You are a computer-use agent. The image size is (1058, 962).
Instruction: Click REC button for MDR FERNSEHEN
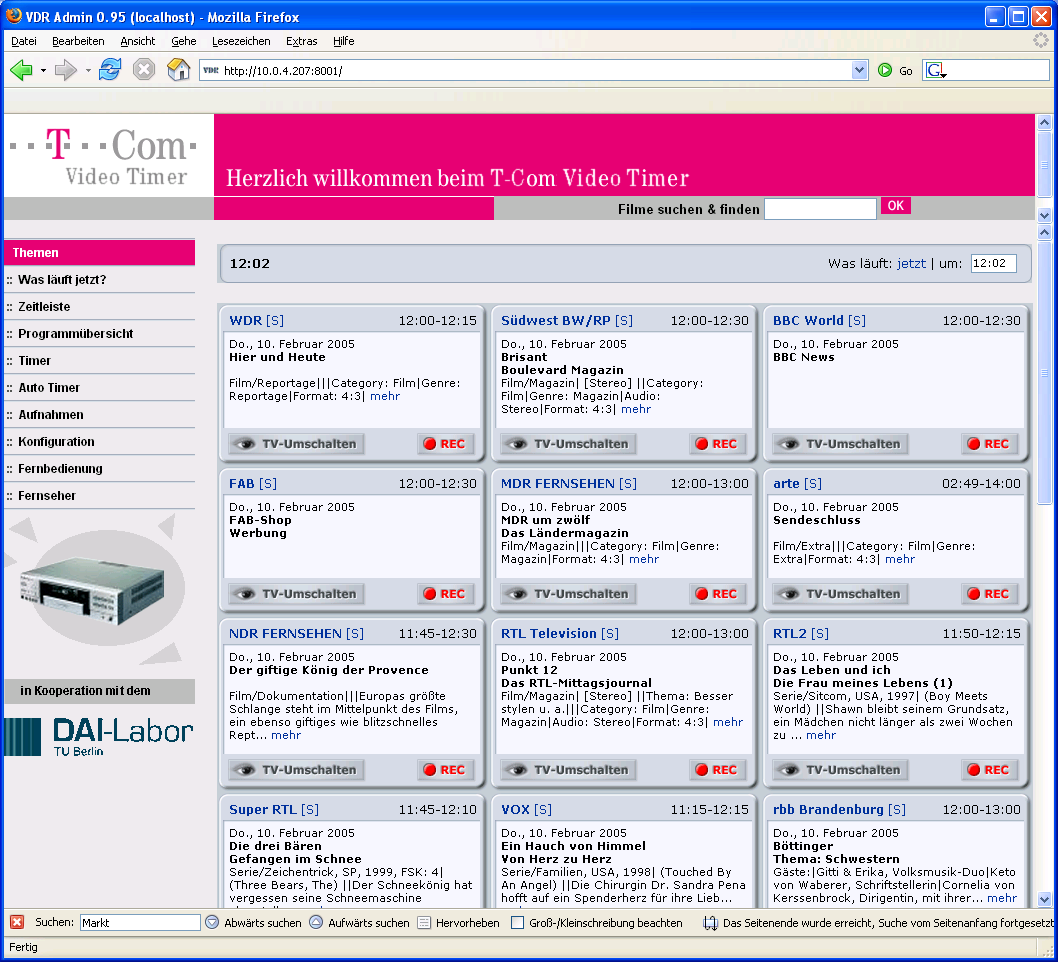[x=716, y=593]
